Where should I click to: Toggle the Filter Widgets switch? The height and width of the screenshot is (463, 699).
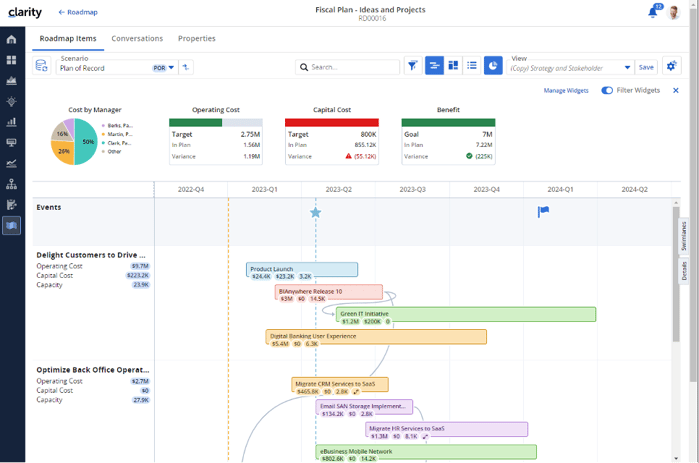click(x=607, y=90)
